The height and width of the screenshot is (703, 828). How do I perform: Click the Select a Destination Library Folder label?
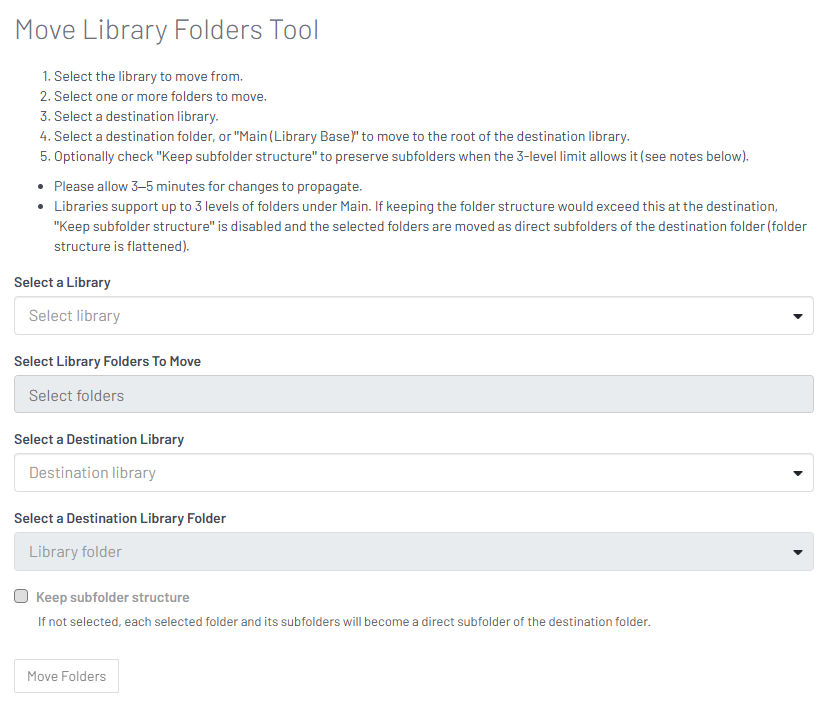pyautogui.click(x=120, y=518)
